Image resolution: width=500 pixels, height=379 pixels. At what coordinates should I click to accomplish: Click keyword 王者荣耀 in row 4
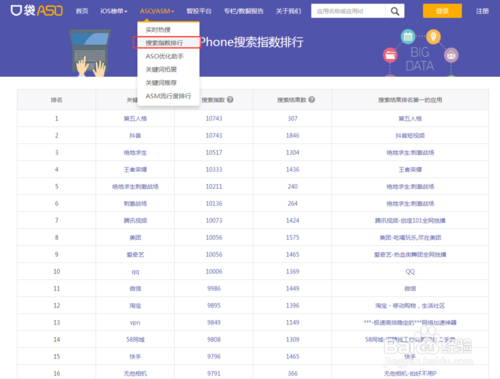pos(135,169)
